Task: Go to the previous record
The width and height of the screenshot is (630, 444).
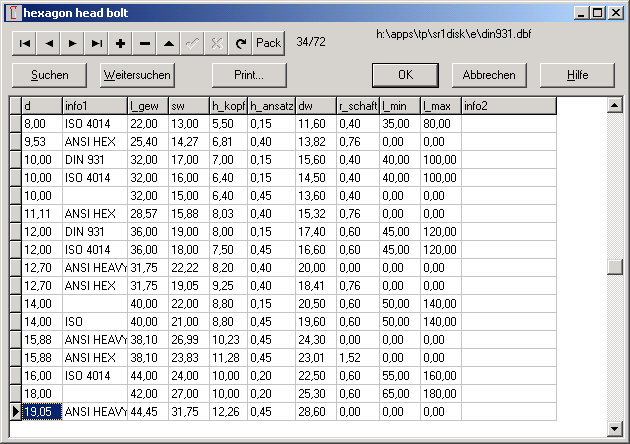Action: point(48,43)
